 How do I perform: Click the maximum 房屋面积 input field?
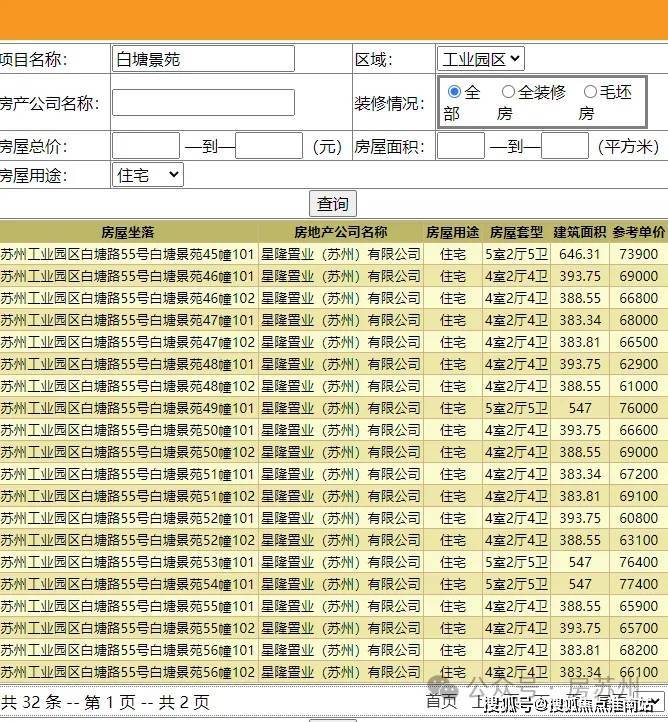[565, 146]
